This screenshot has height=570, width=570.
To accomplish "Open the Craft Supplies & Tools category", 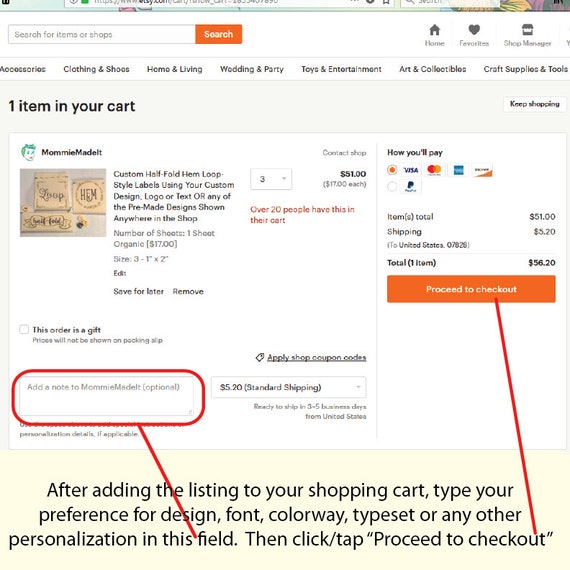I will pos(525,69).
